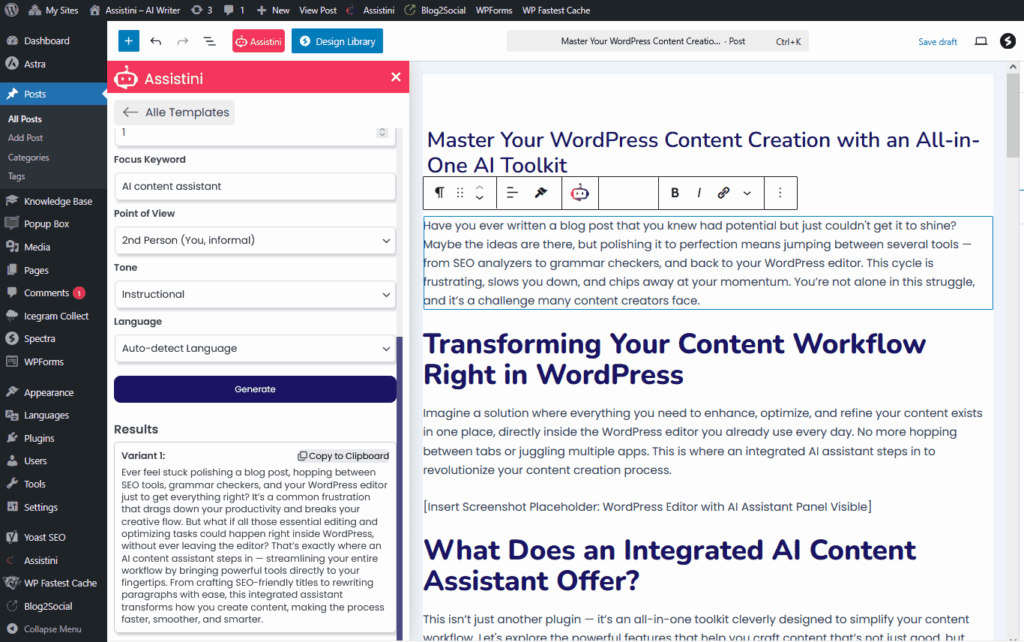Apply italic formatting to the paragraph

699,193
